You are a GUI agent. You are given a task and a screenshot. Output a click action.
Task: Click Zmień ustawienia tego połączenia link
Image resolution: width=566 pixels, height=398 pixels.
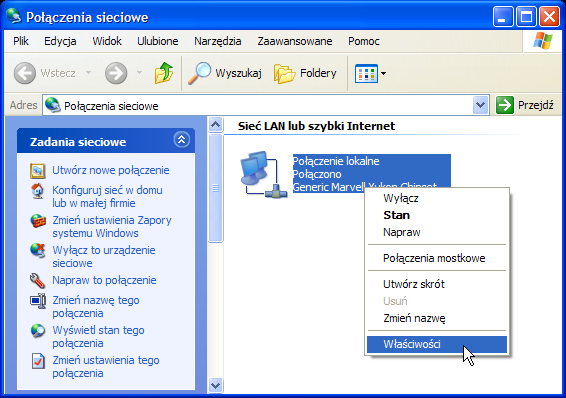coord(106,367)
